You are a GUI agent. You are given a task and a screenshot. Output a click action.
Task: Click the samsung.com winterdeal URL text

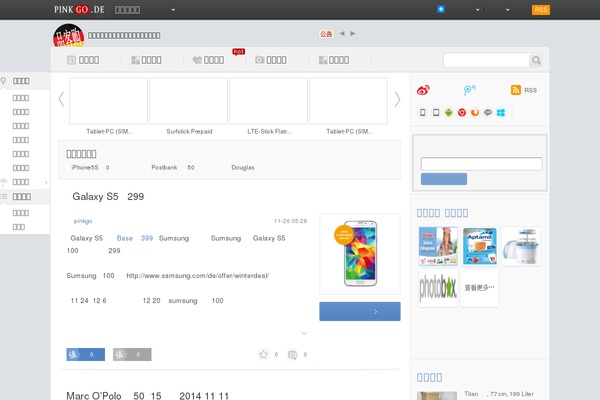197,276
